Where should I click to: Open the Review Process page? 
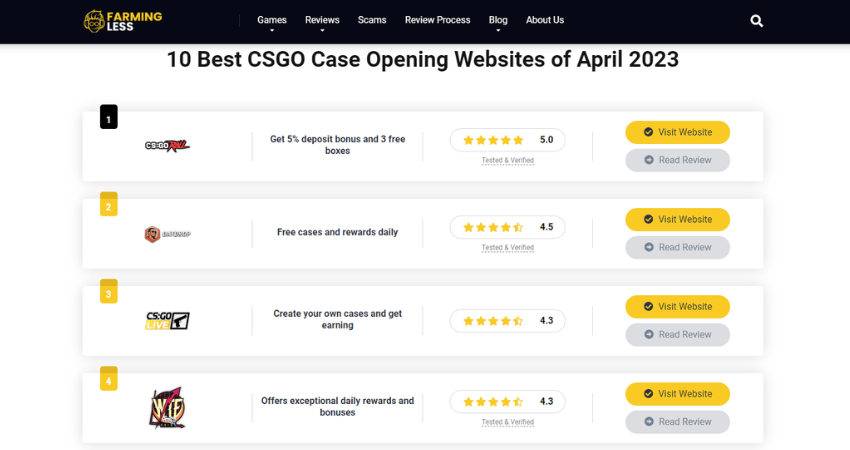(x=437, y=20)
